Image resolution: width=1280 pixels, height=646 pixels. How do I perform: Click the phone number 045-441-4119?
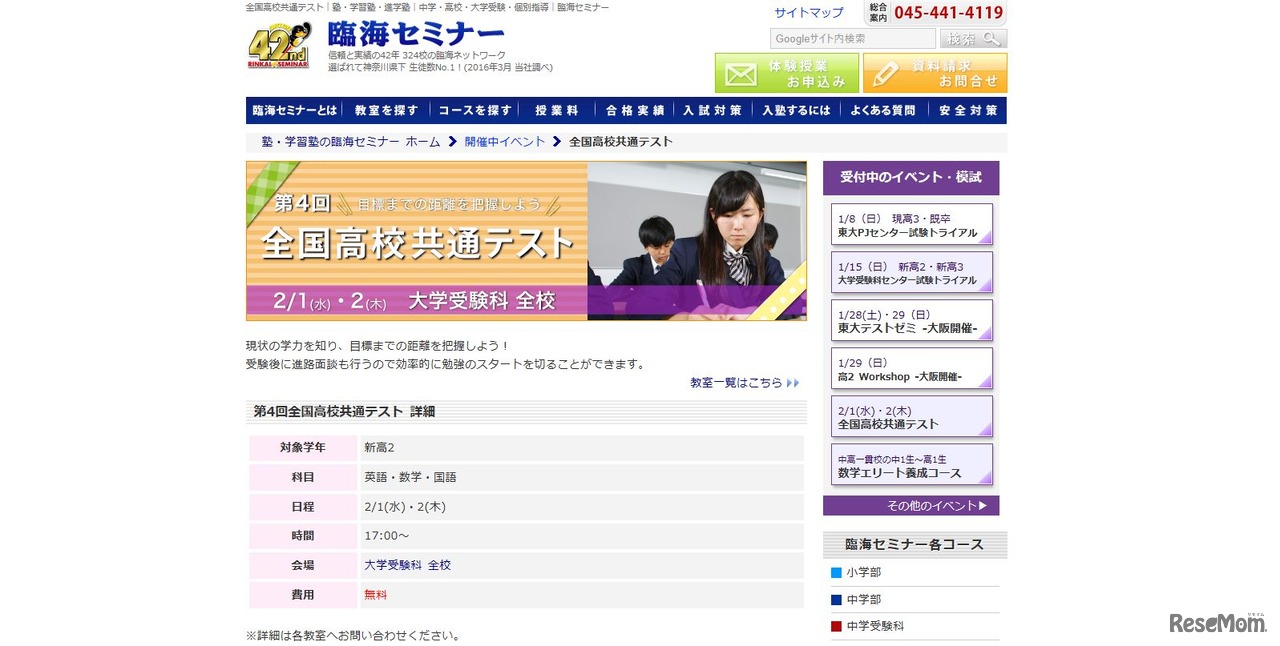click(x=948, y=13)
